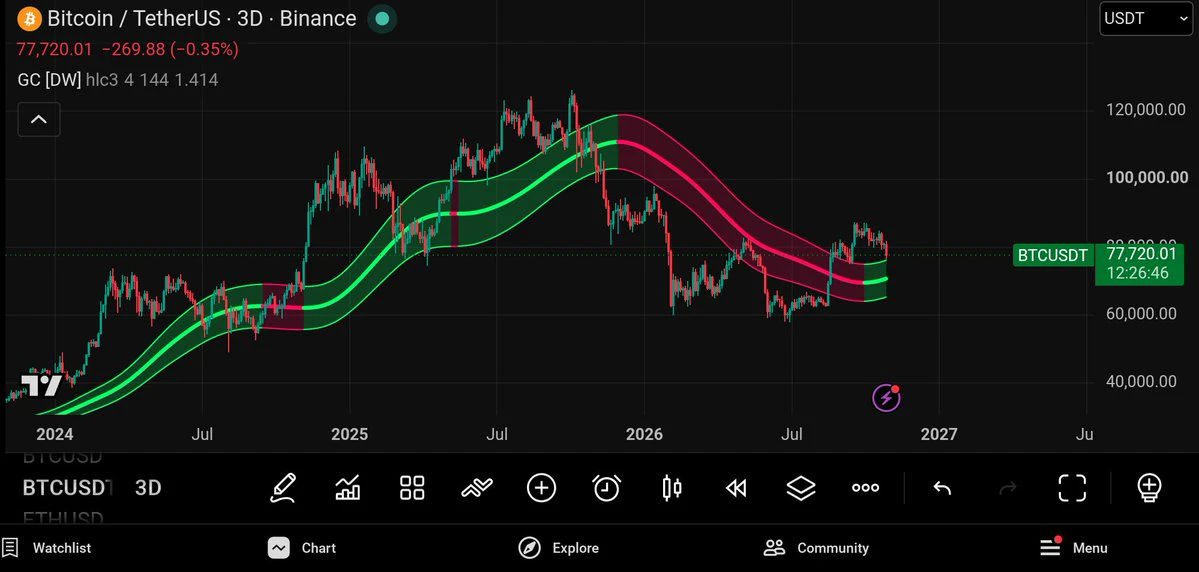Screen dimensions: 1199x572
Task: Click the 100,000.00 price scale label
Action: pos(1147,177)
